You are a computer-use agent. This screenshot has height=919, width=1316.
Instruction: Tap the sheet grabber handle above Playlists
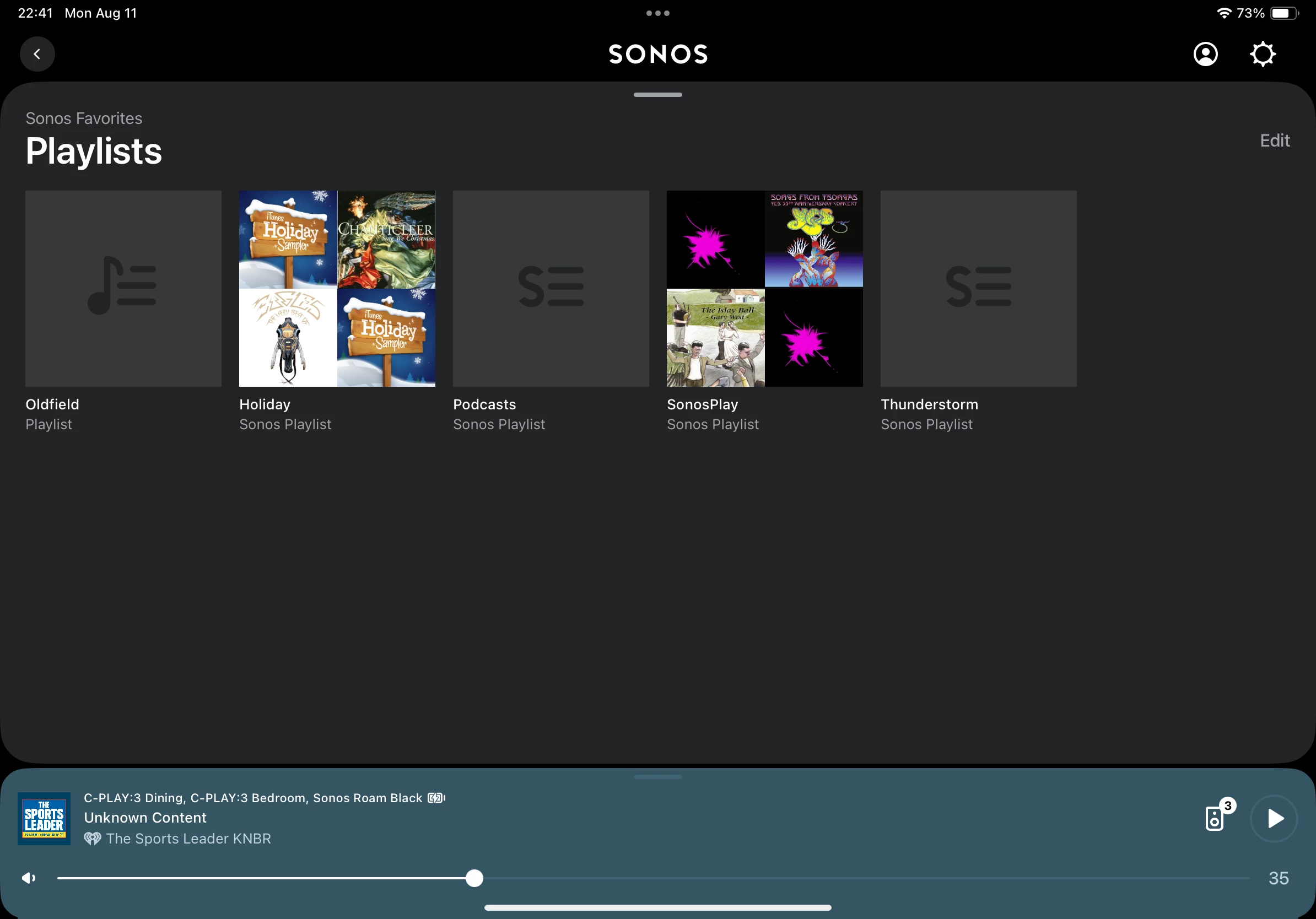click(x=658, y=95)
